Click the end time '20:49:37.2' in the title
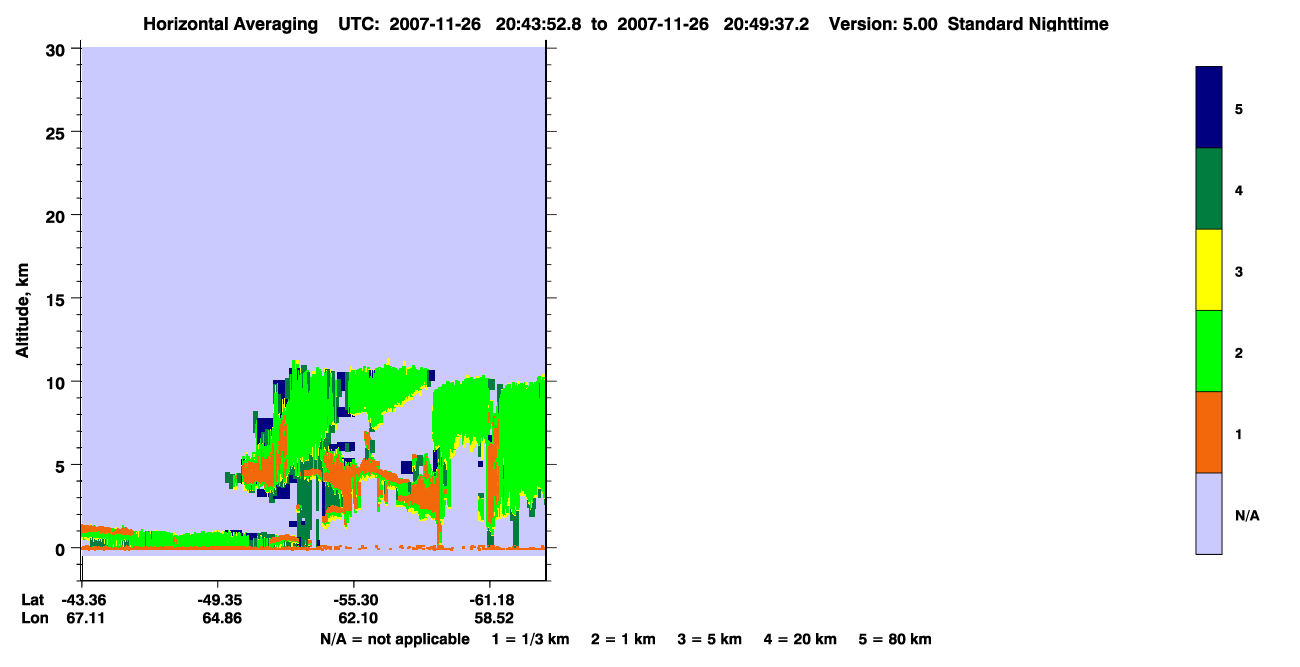1300x667 pixels. tap(765, 24)
